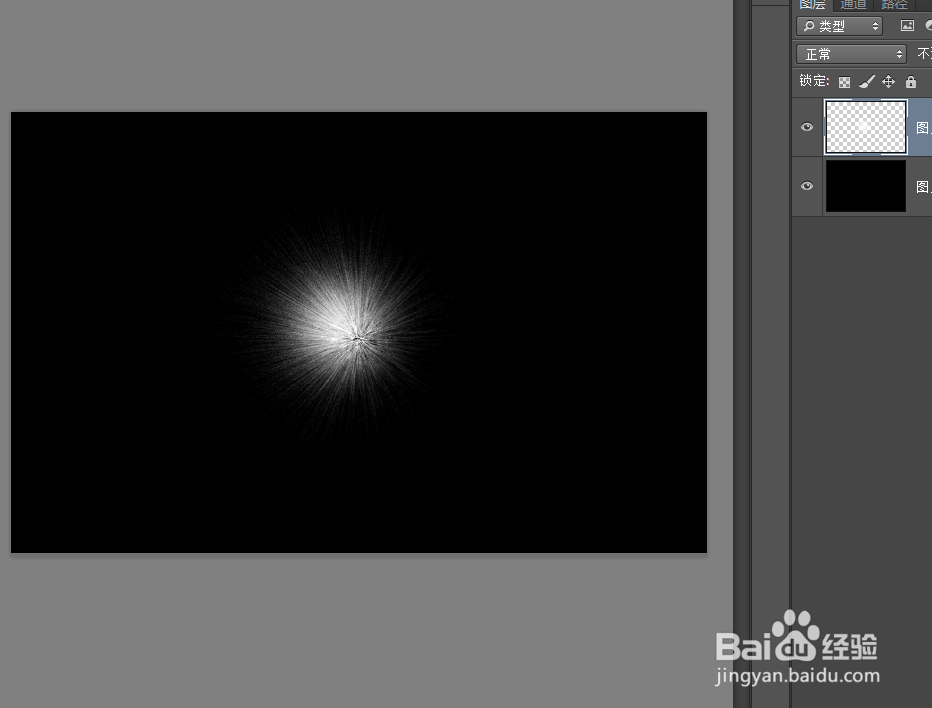The width and height of the screenshot is (932, 708).
Task: Select the transparent starburst layer thumbnail
Action: 866,127
